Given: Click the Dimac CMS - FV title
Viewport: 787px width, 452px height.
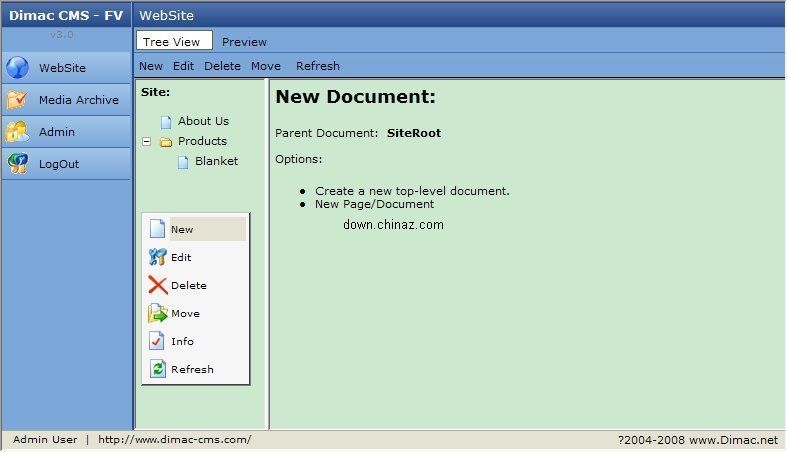Looking at the screenshot, I should pos(66,15).
